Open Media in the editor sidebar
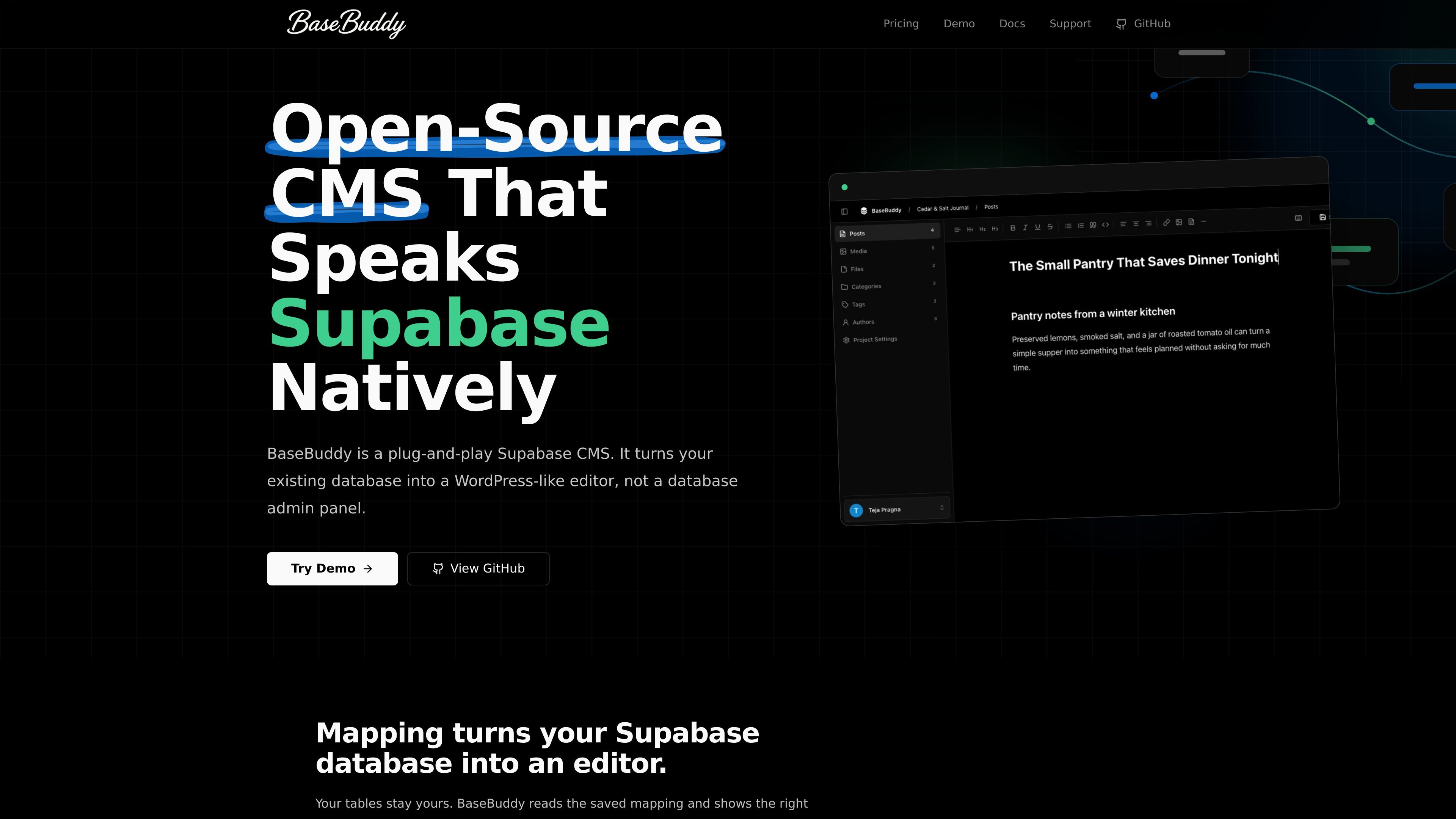The height and width of the screenshot is (819, 1456). (x=888, y=250)
